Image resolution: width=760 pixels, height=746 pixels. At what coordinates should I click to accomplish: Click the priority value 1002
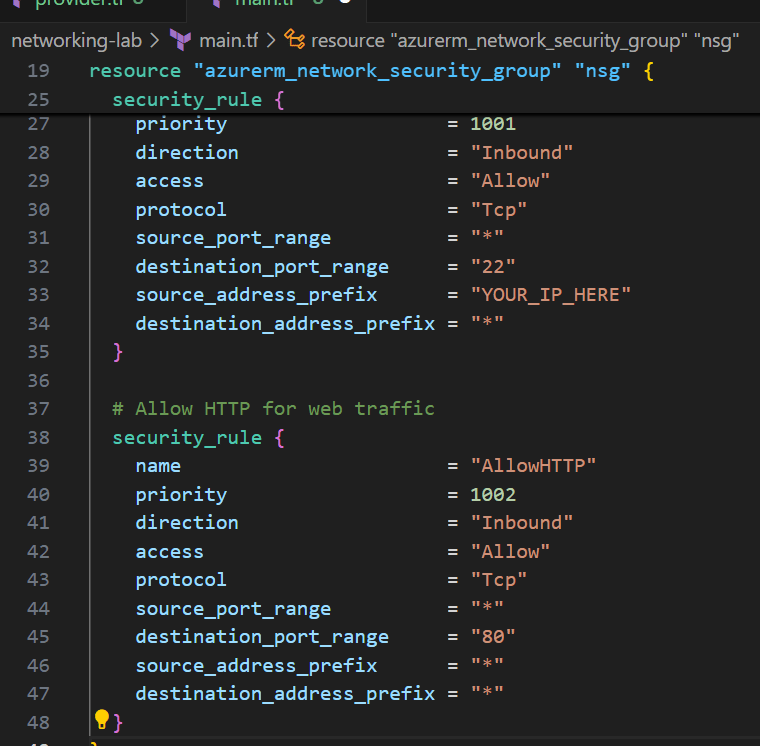click(493, 495)
